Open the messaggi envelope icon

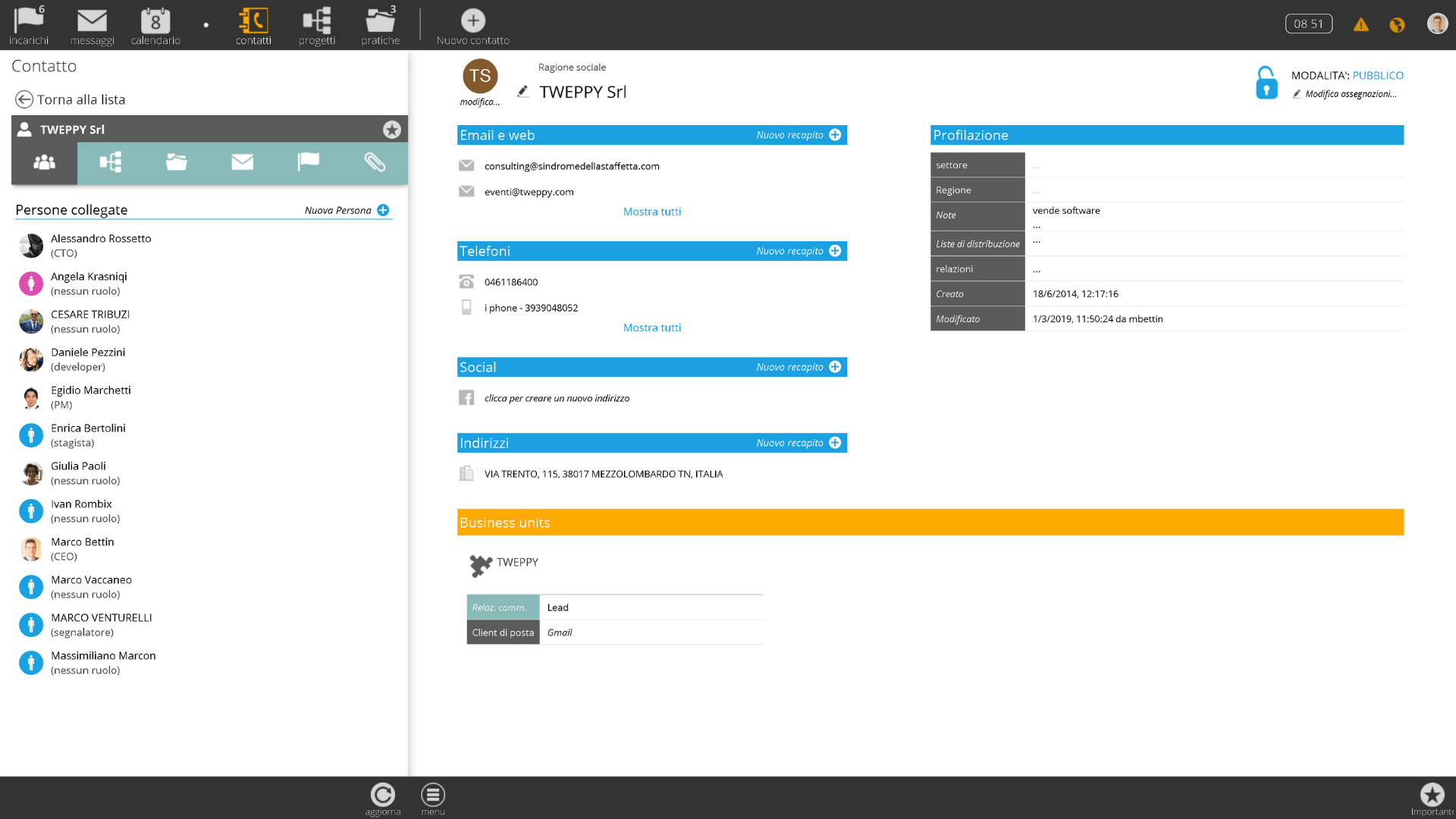[x=92, y=20]
